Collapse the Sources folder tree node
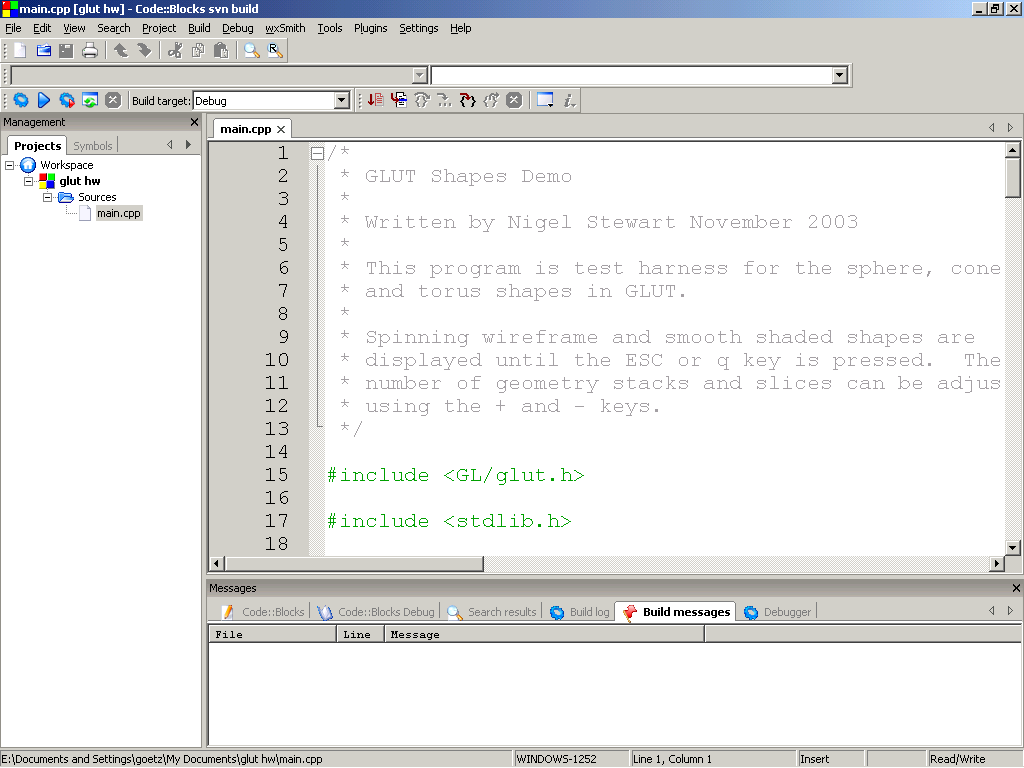1024x768 pixels. [47, 197]
